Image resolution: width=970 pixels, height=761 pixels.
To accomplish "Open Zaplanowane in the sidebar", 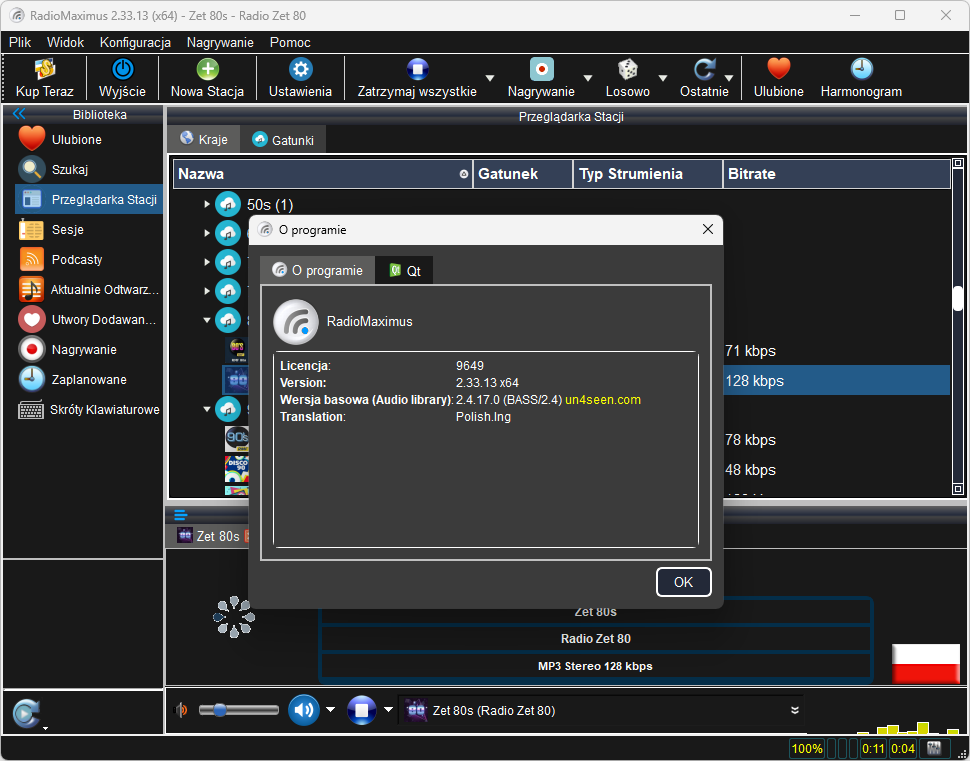I will tap(89, 379).
